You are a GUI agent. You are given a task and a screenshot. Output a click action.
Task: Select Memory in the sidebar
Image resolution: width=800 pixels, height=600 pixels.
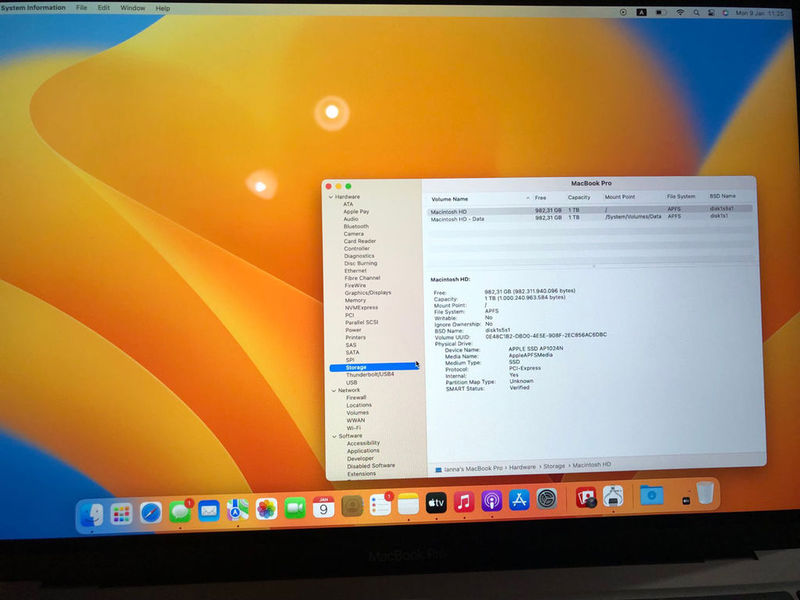[x=355, y=301]
